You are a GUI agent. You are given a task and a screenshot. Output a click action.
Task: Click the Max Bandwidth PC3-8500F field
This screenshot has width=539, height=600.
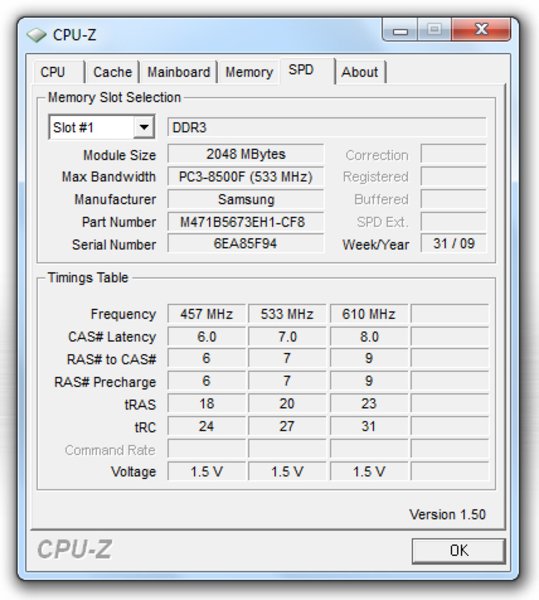[246, 177]
